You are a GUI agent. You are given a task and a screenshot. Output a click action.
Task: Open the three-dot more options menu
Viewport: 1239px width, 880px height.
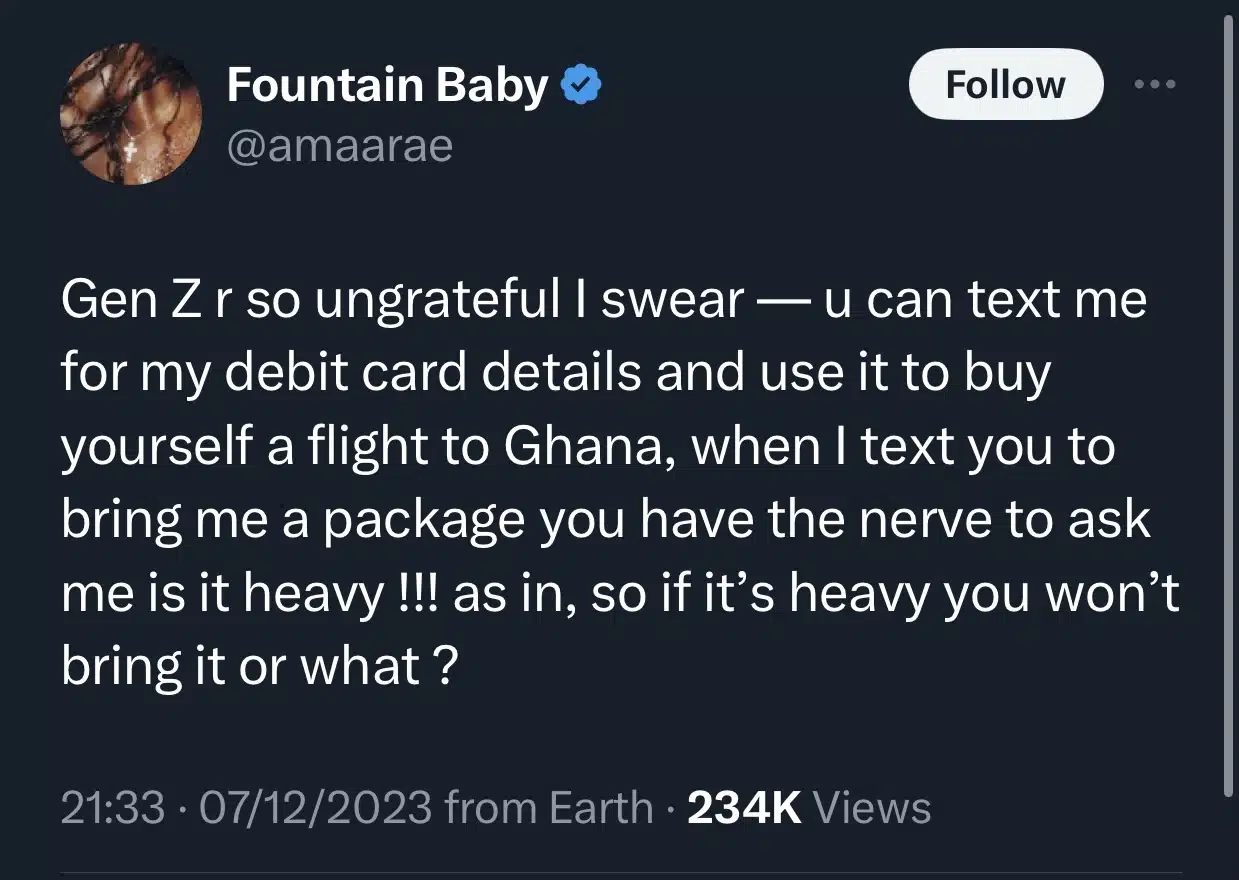point(1156,84)
